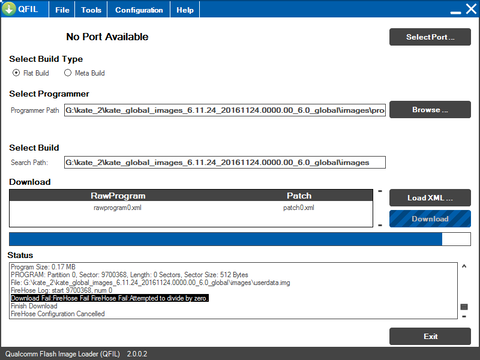Click the status log scroll up arrow
Screen dimensions: 480x360
[464, 266]
